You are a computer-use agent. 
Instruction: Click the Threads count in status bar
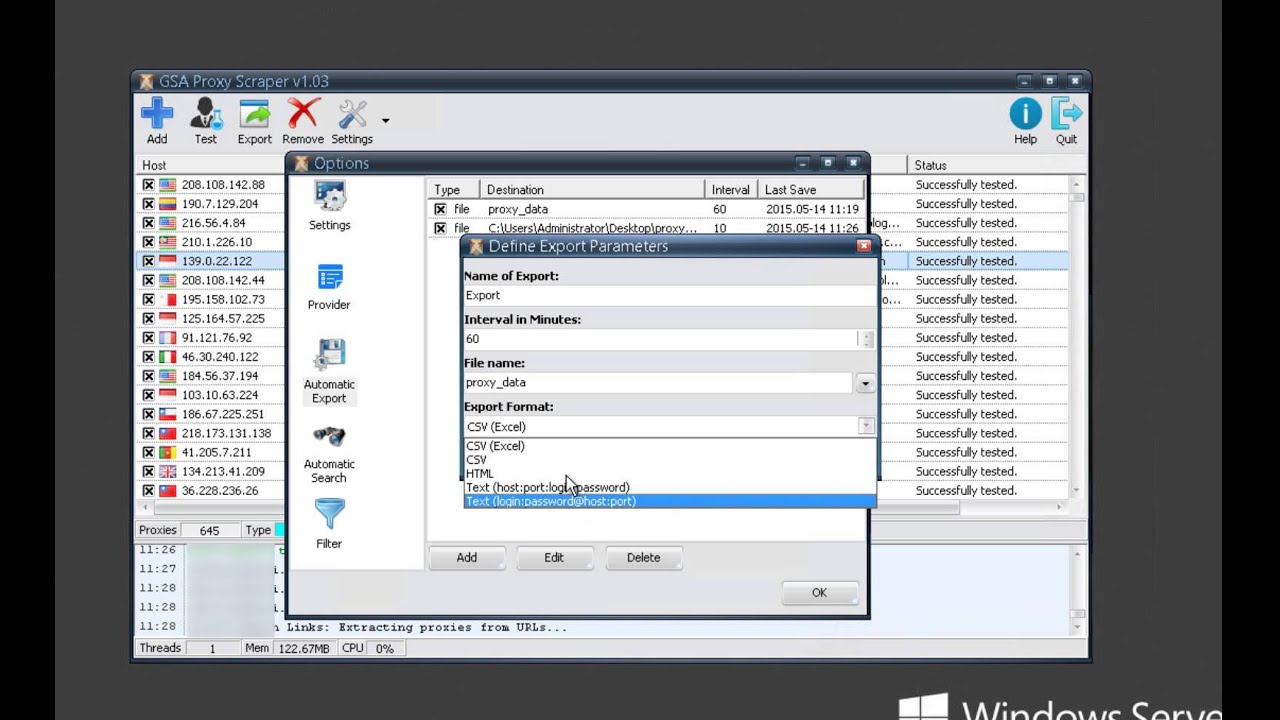click(212, 649)
